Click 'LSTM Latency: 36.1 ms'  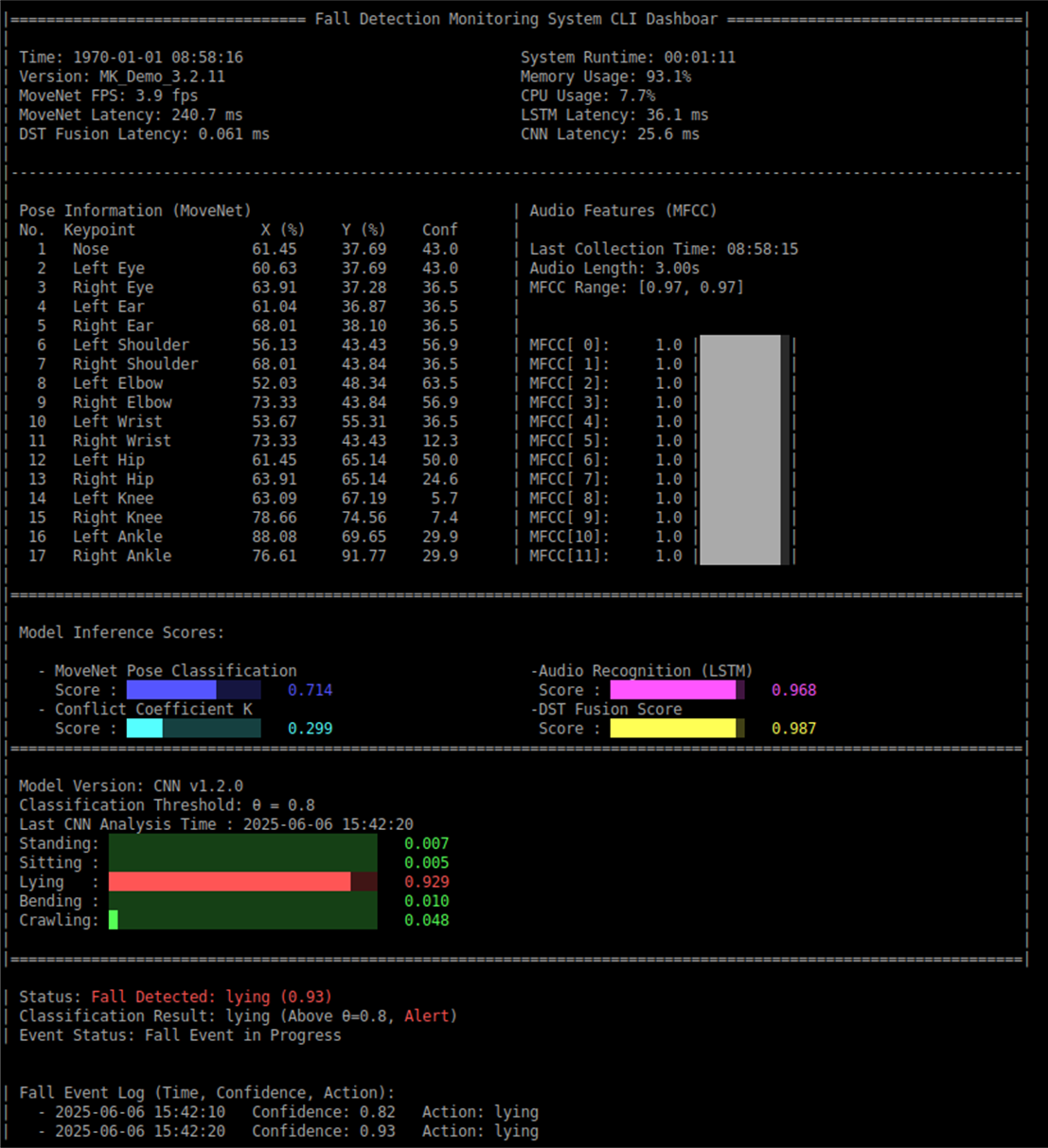click(x=614, y=115)
